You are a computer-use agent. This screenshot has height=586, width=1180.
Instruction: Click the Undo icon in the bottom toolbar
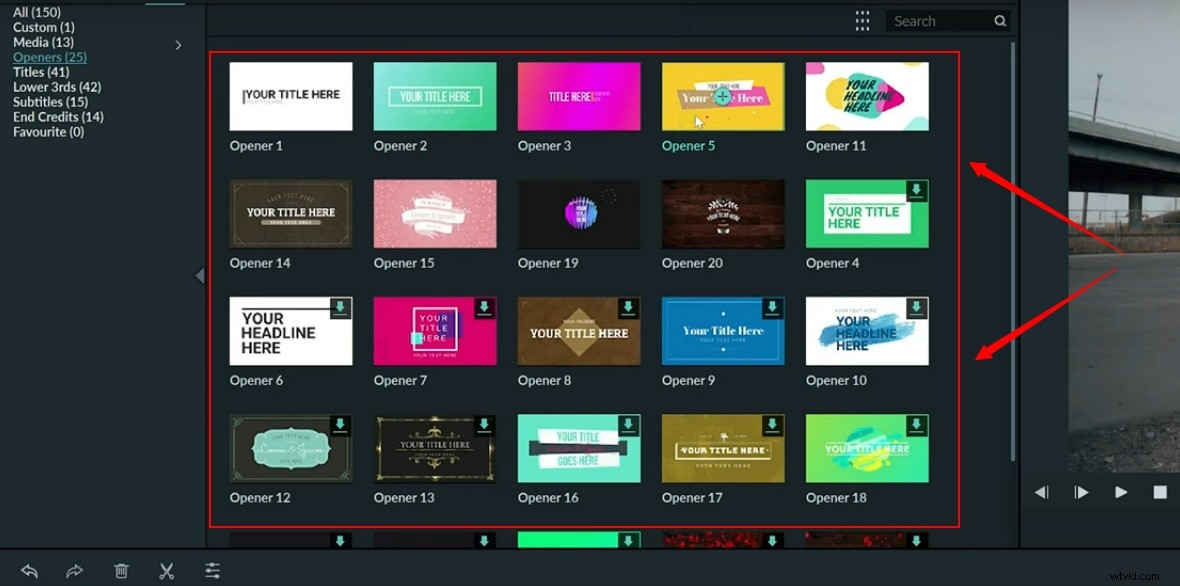(x=29, y=570)
